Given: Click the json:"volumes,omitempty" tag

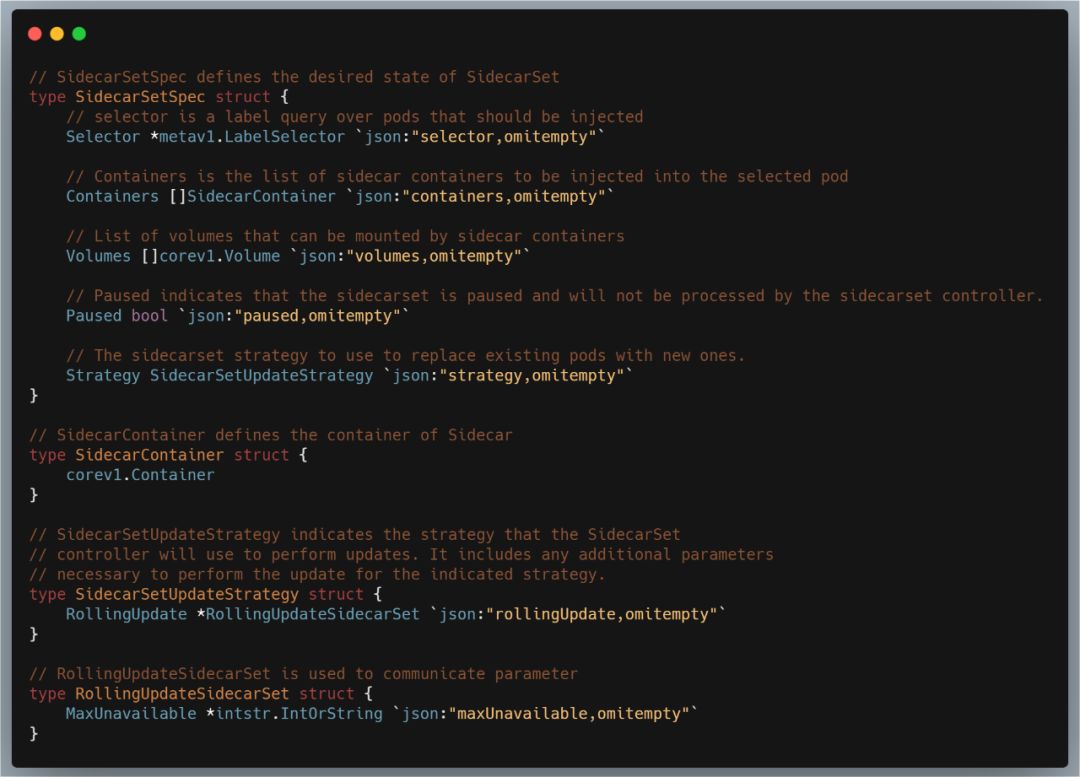Looking at the screenshot, I should click(x=411, y=257).
